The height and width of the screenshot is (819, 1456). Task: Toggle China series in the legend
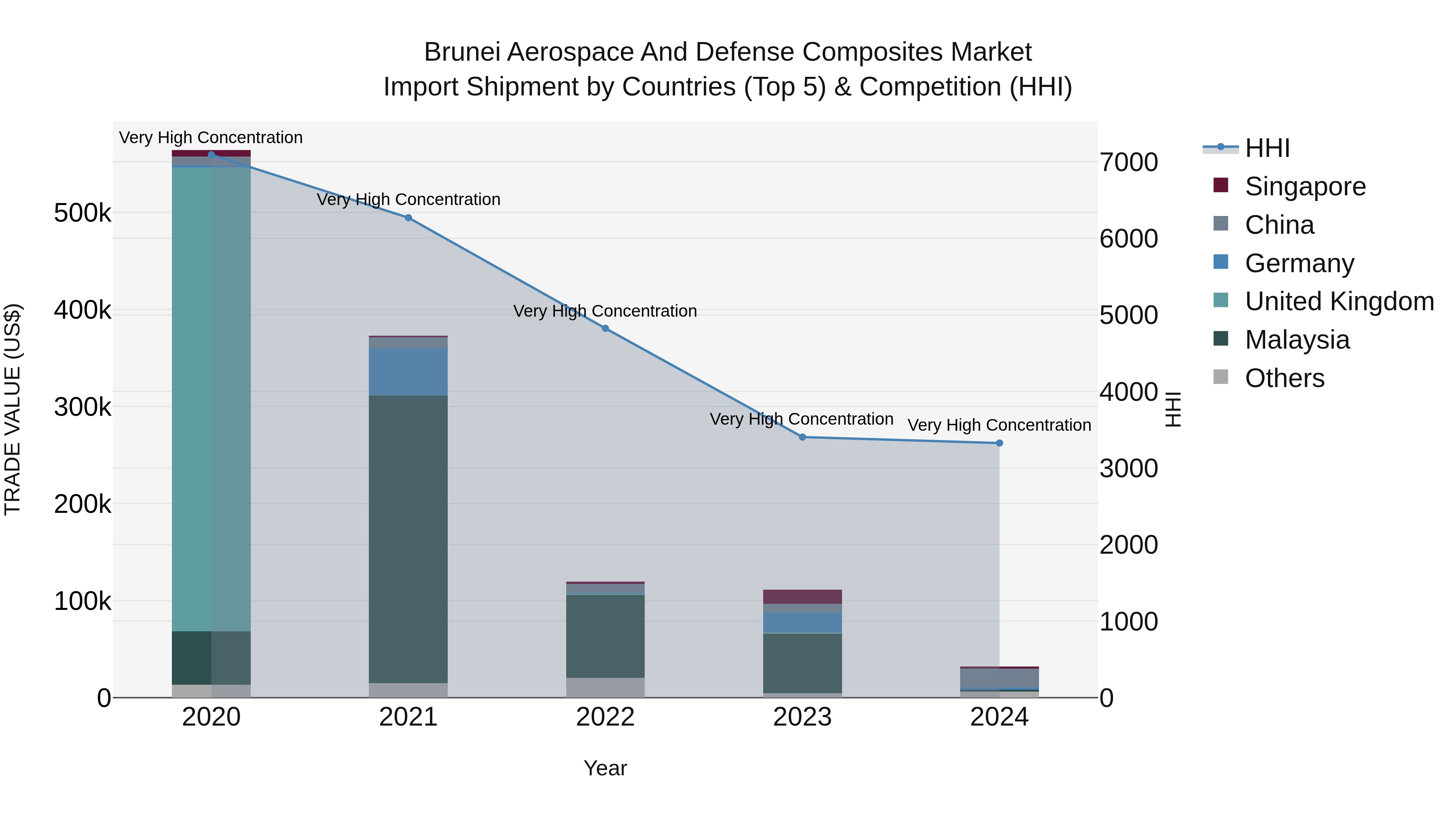[1263, 224]
